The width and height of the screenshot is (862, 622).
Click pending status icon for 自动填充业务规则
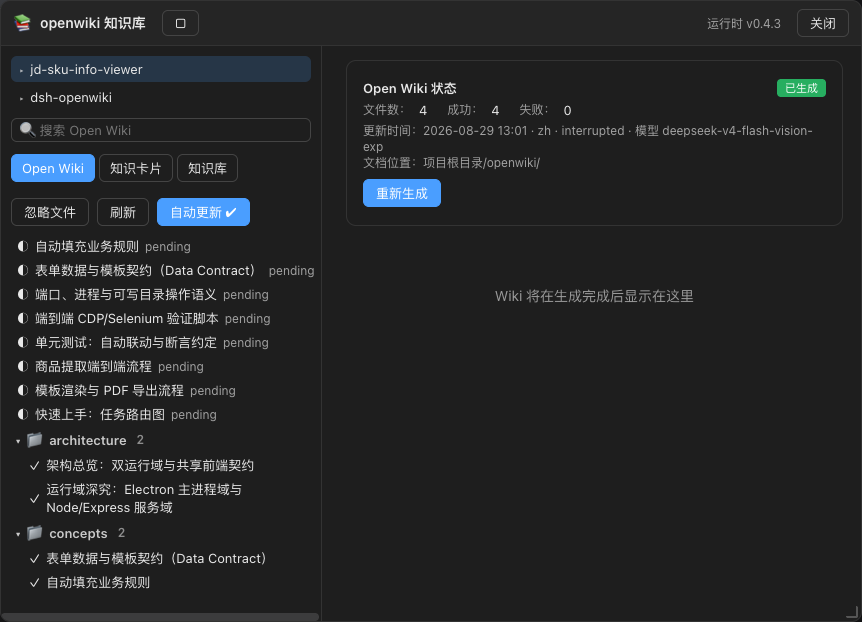coord(23,246)
